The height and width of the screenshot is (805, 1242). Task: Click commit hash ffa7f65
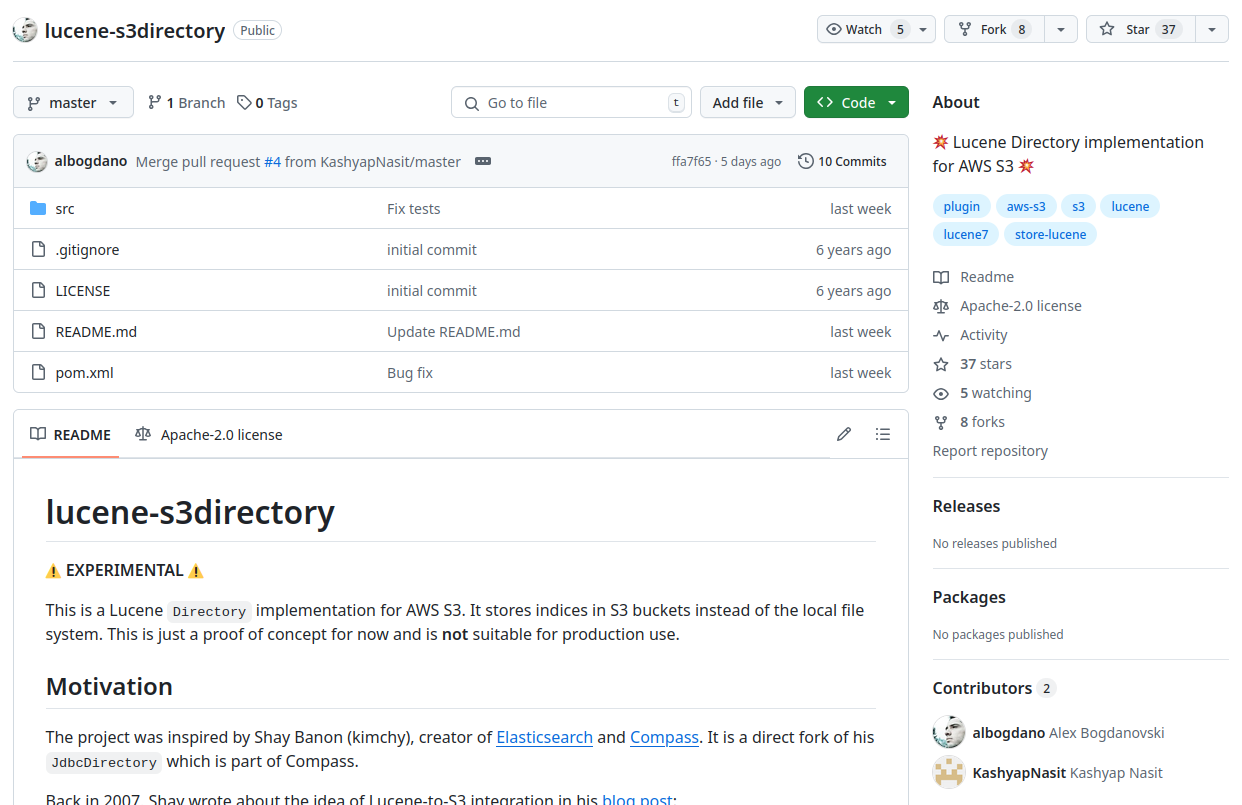pos(692,161)
